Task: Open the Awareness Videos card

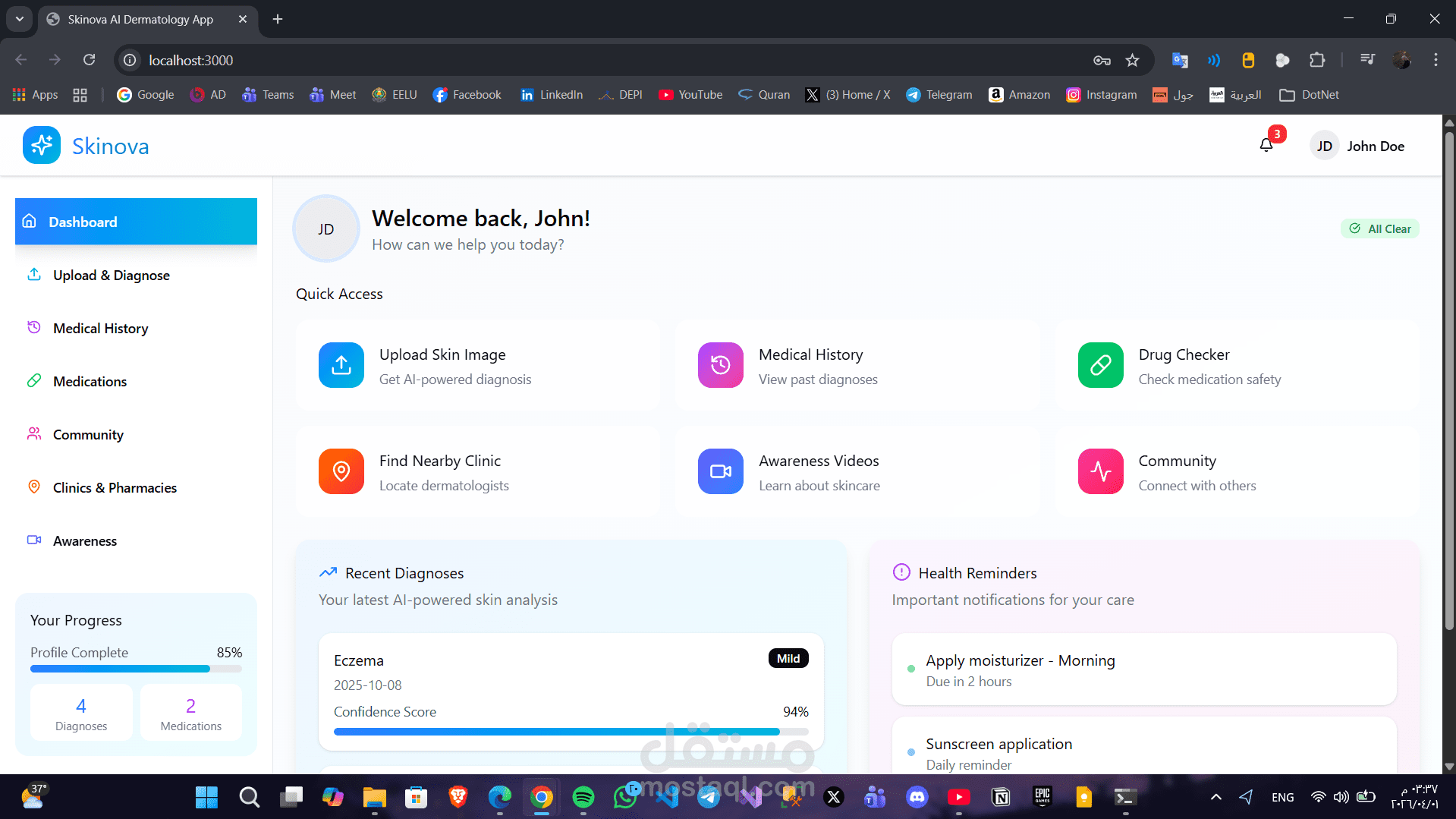Action: tap(857, 471)
